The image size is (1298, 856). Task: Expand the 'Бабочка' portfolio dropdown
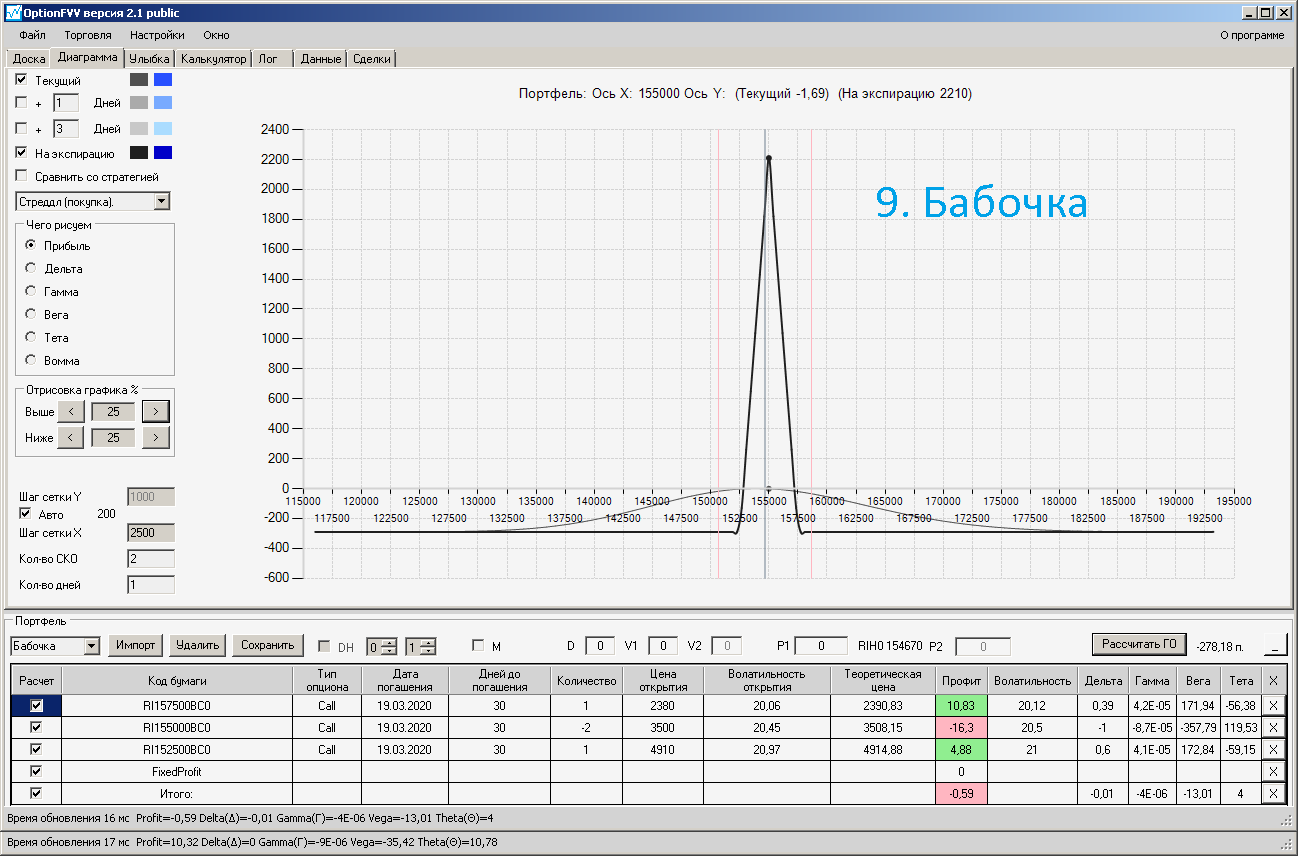coord(92,646)
